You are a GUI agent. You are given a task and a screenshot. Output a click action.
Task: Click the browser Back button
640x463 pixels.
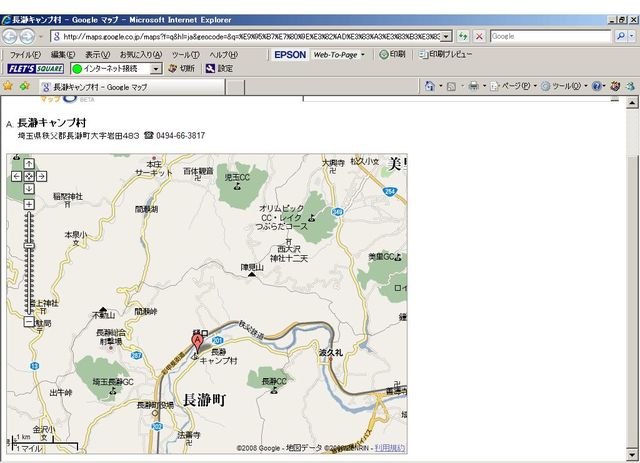[16, 35]
